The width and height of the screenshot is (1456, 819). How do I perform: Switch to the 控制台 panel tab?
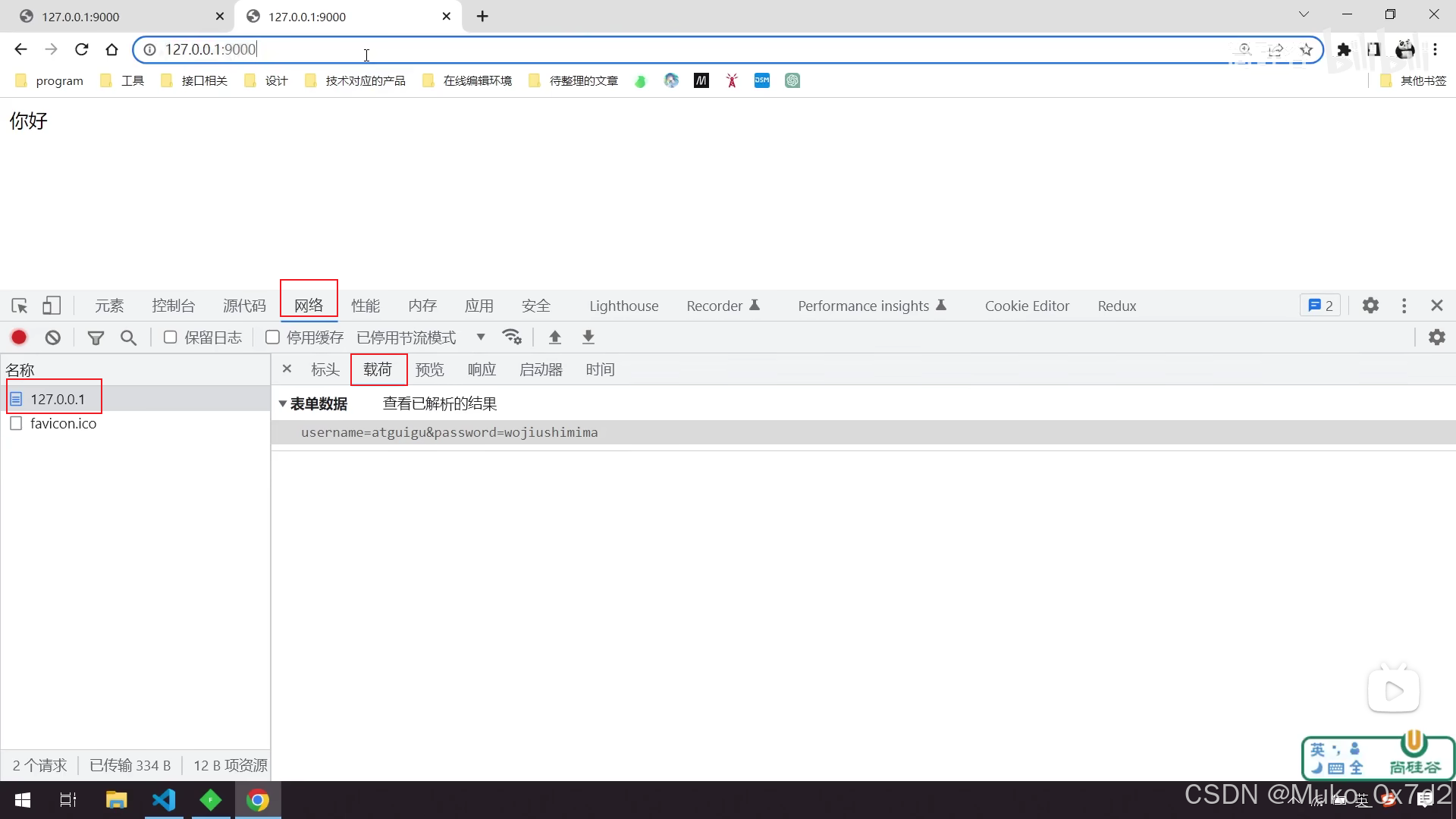[174, 306]
